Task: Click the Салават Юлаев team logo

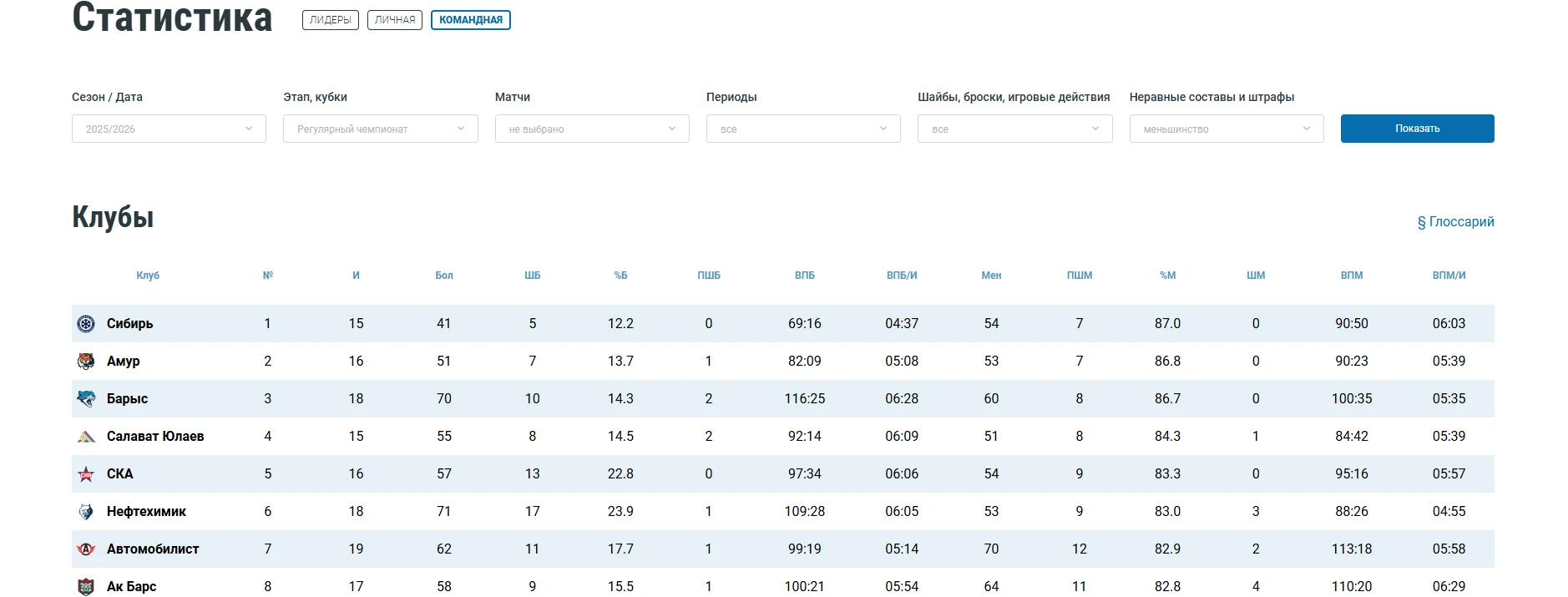Action: (86, 437)
